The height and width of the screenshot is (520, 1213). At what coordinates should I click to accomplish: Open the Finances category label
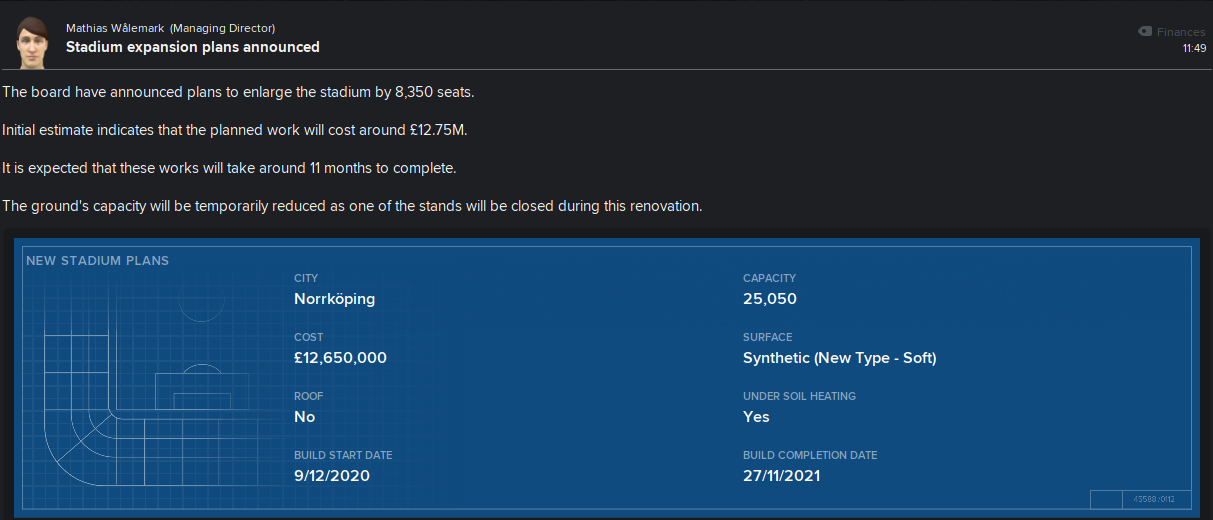1181,32
